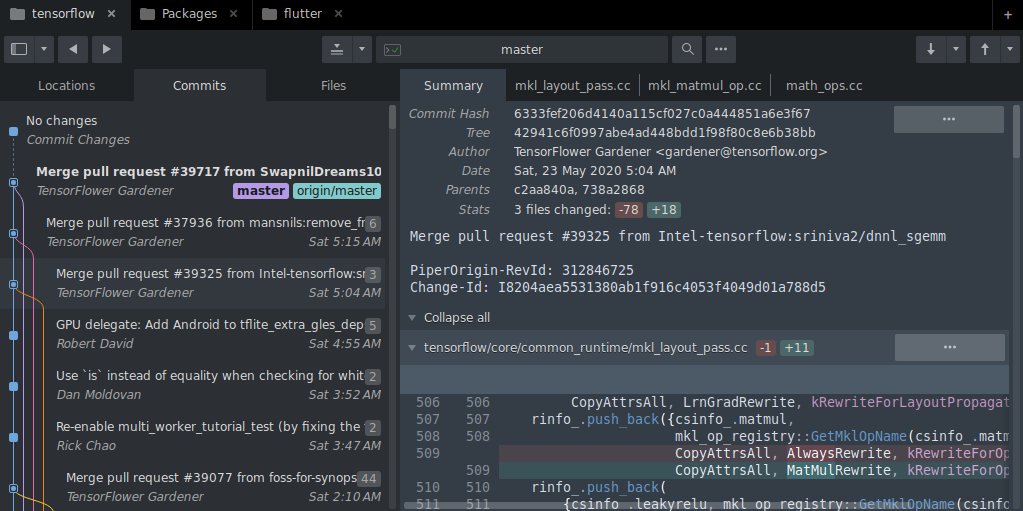Image resolution: width=1023 pixels, height=511 pixels.
Task: Click the Author gardener@tensorflow.org text
Action: click(670, 152)
